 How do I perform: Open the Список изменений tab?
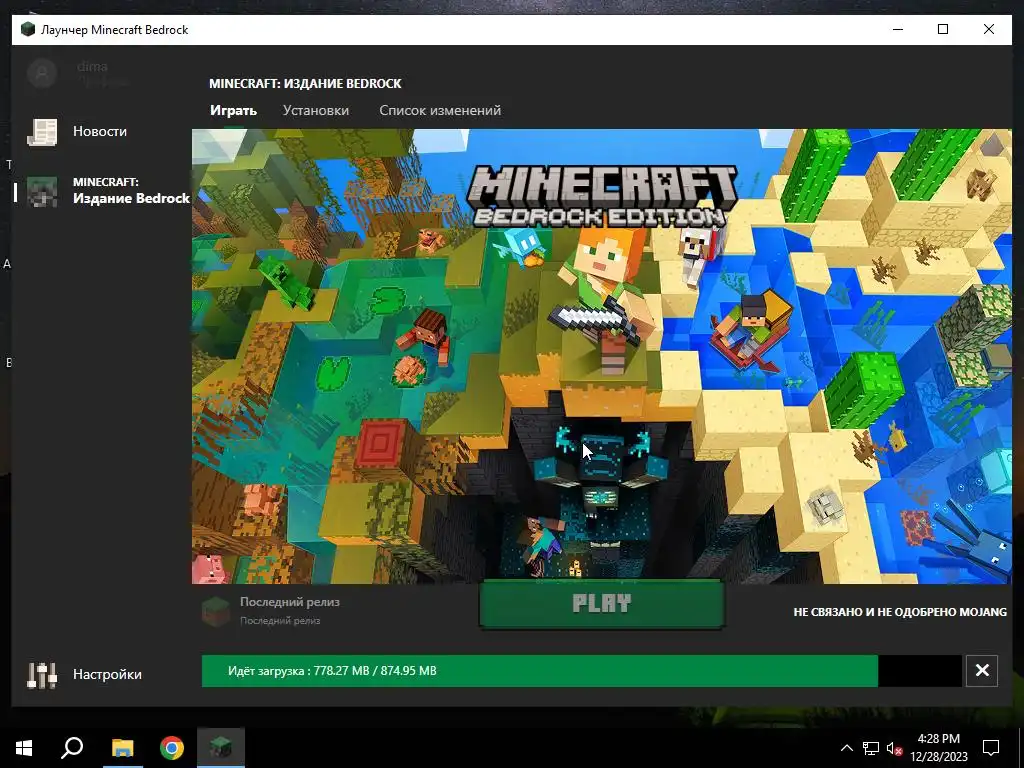tap(440, 110)
